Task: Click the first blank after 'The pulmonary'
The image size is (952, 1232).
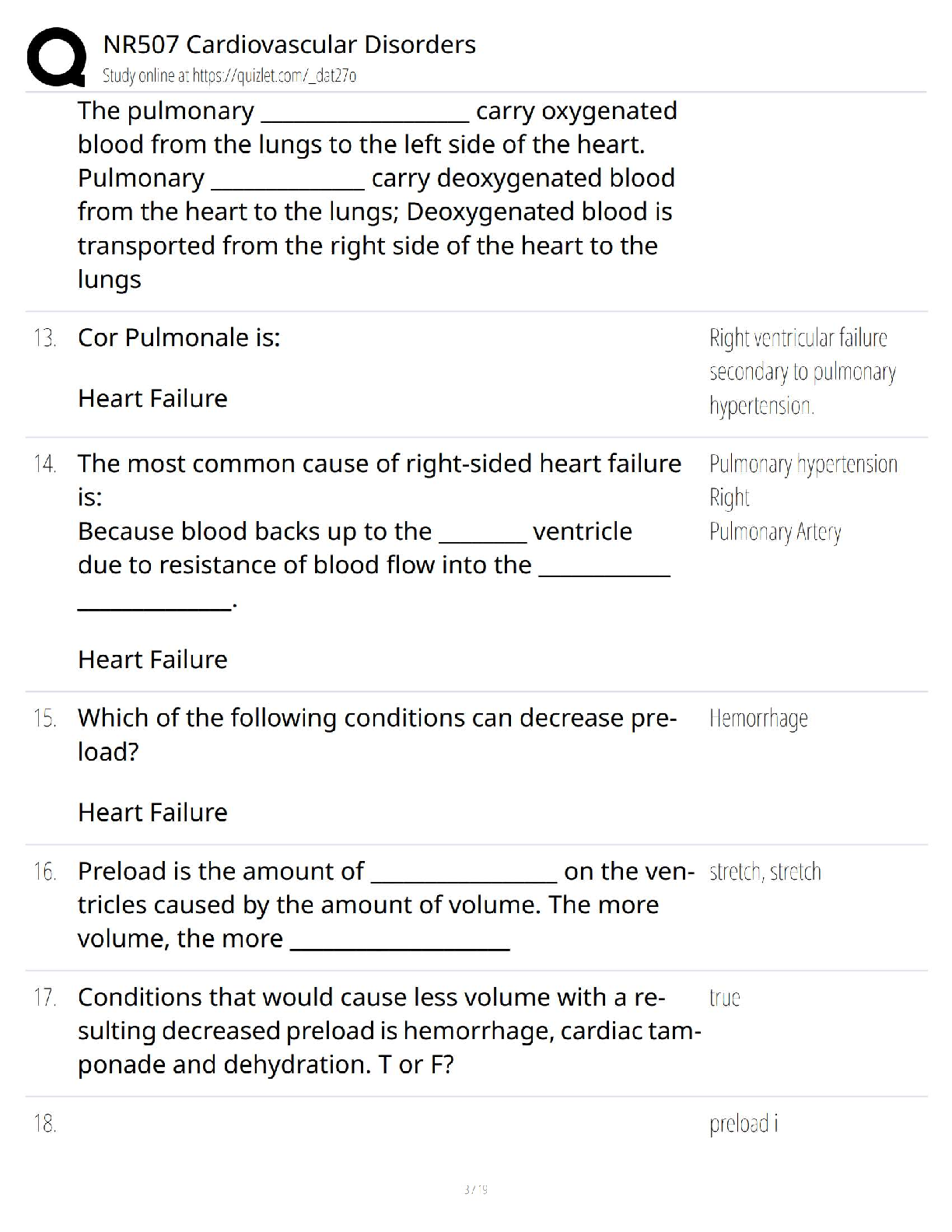Action: [x=365, y=115]
